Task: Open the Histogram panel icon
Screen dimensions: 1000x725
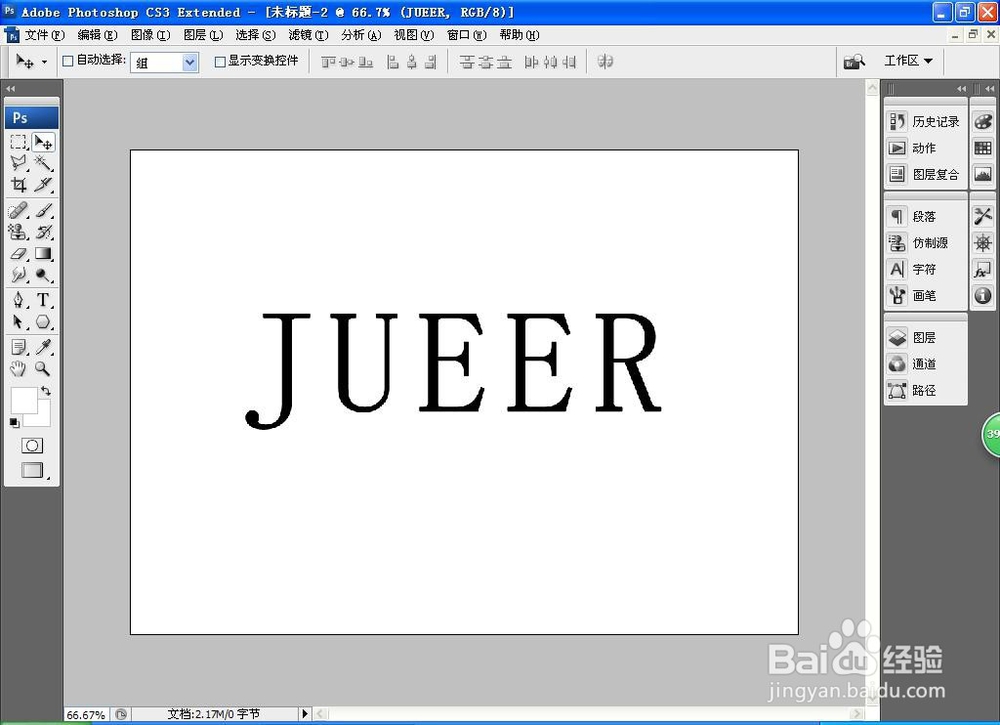Action: [983, 174]
